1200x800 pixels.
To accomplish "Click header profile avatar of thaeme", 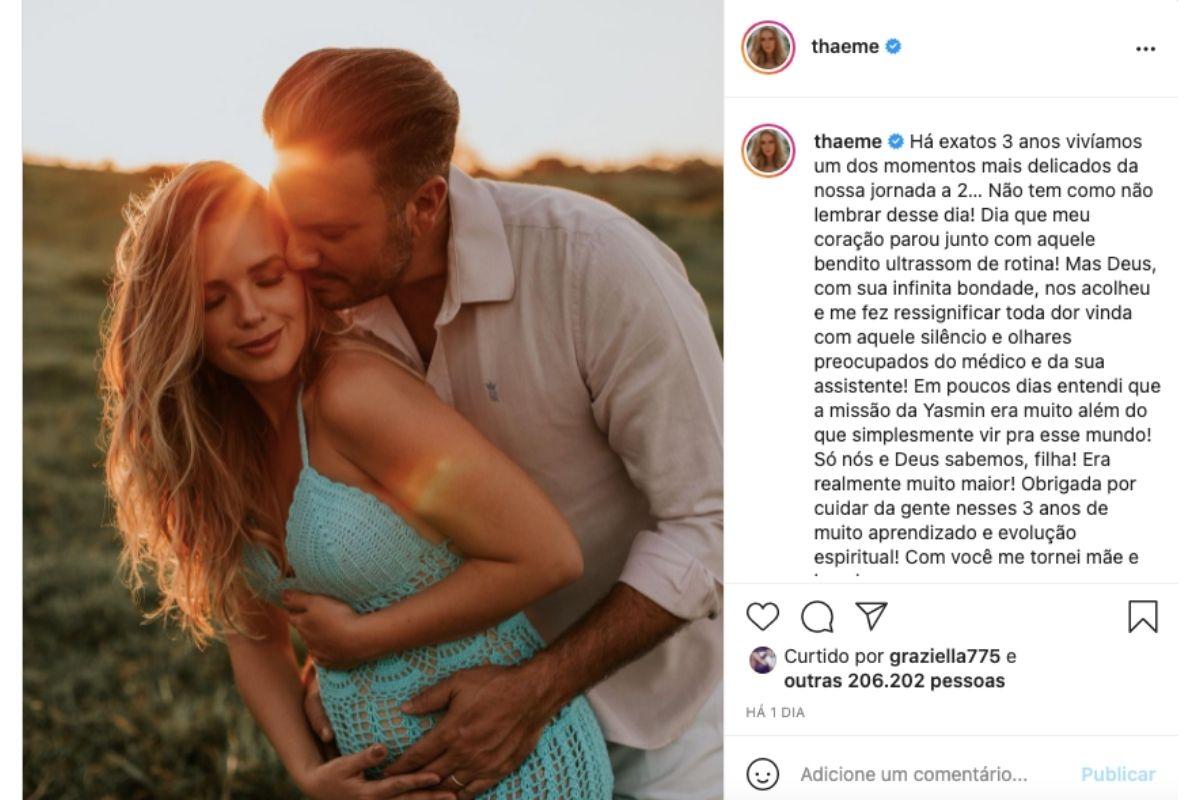I will pos(768,47).
